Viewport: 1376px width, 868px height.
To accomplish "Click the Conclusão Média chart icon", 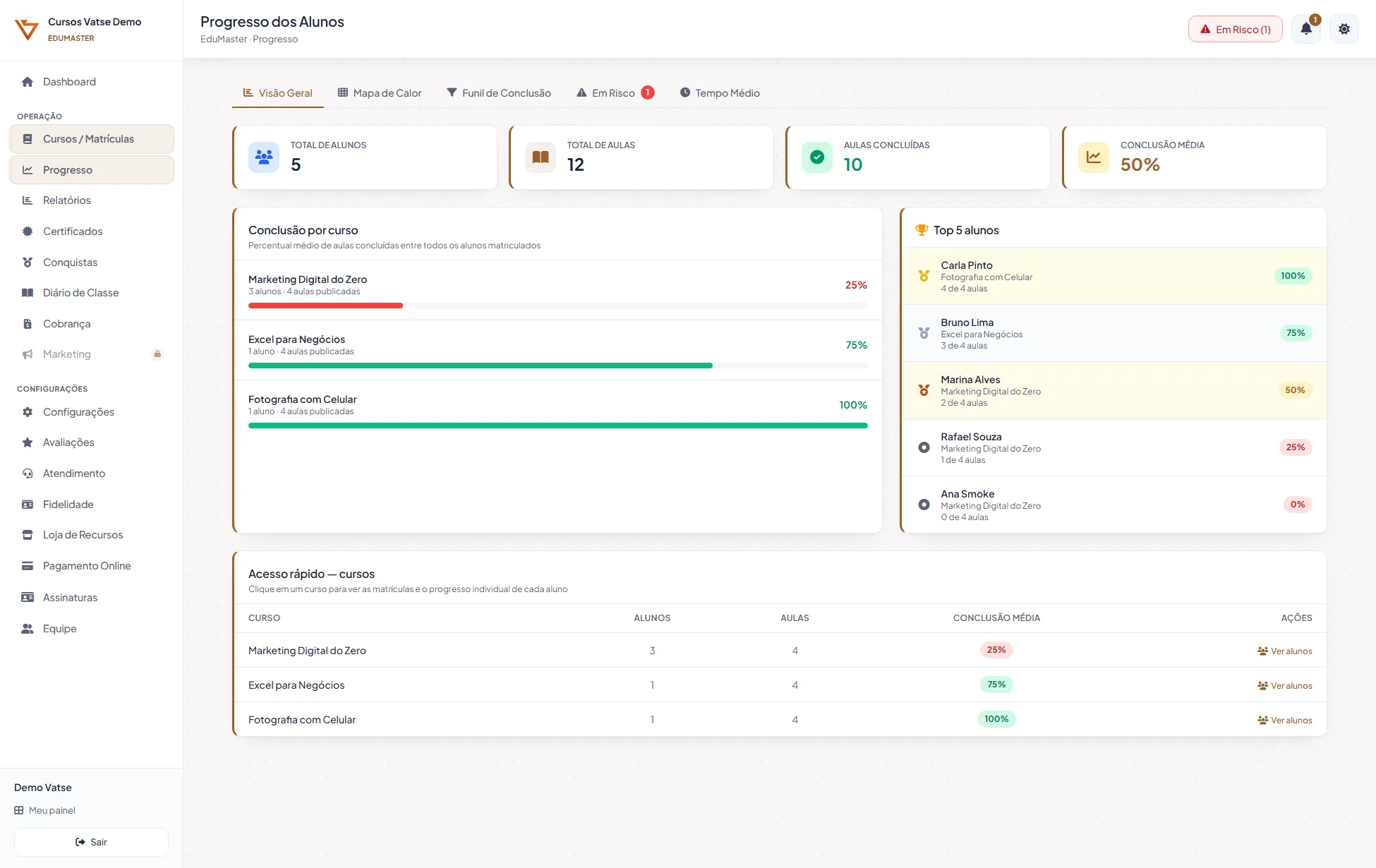I will click(x=1094, y=157).
